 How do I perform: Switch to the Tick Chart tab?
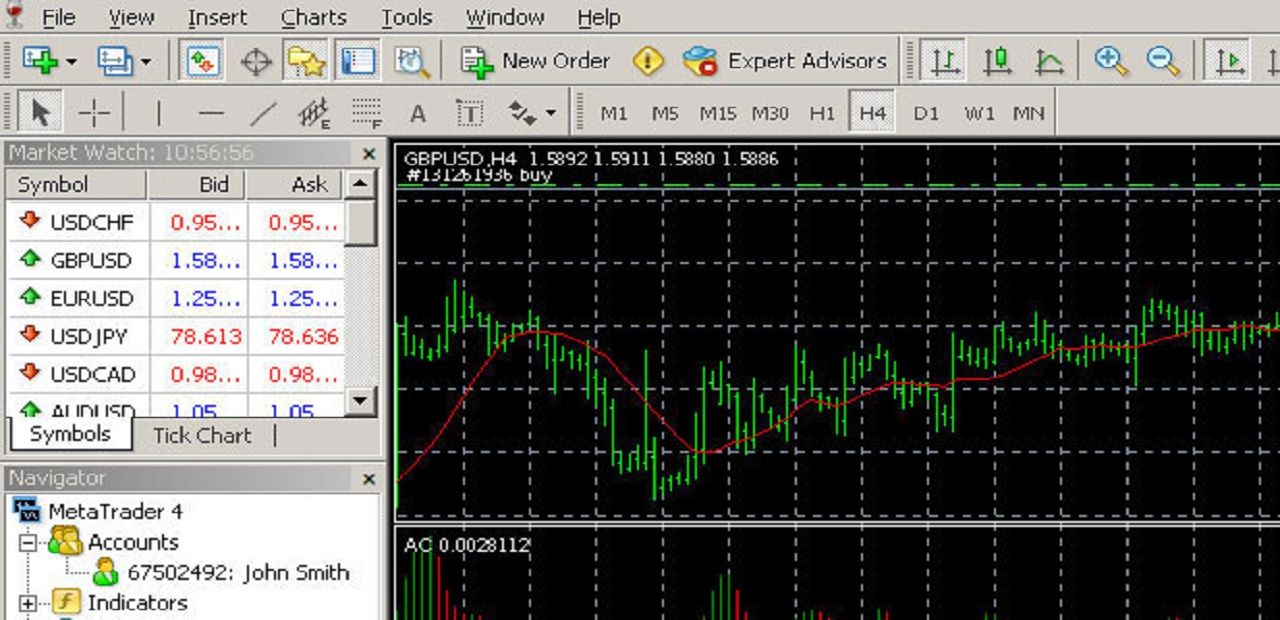click(x=202, y=436)
